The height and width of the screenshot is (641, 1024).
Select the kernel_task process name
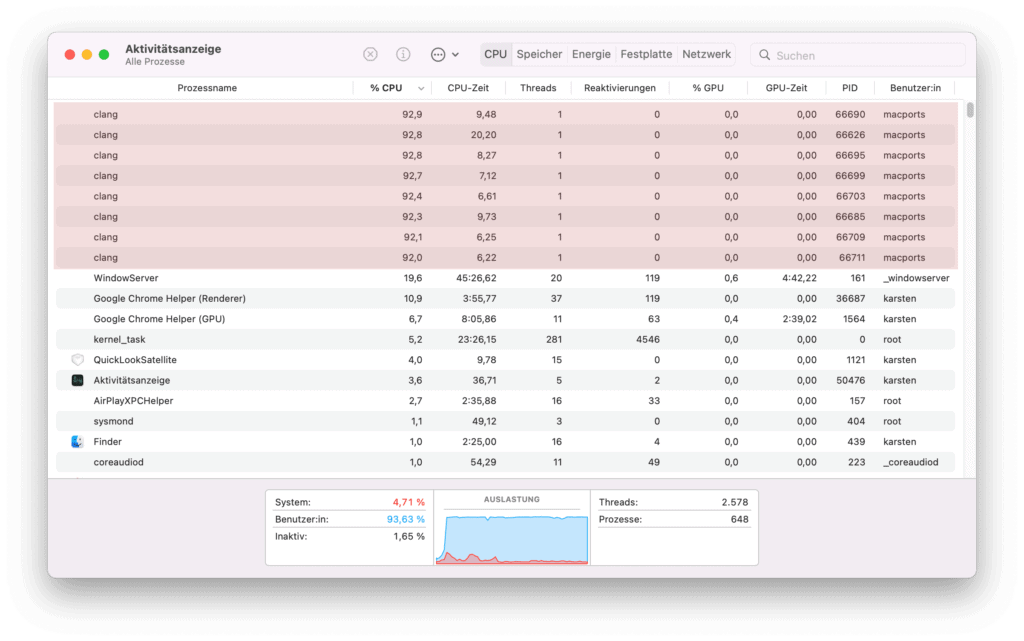[119, 339]
